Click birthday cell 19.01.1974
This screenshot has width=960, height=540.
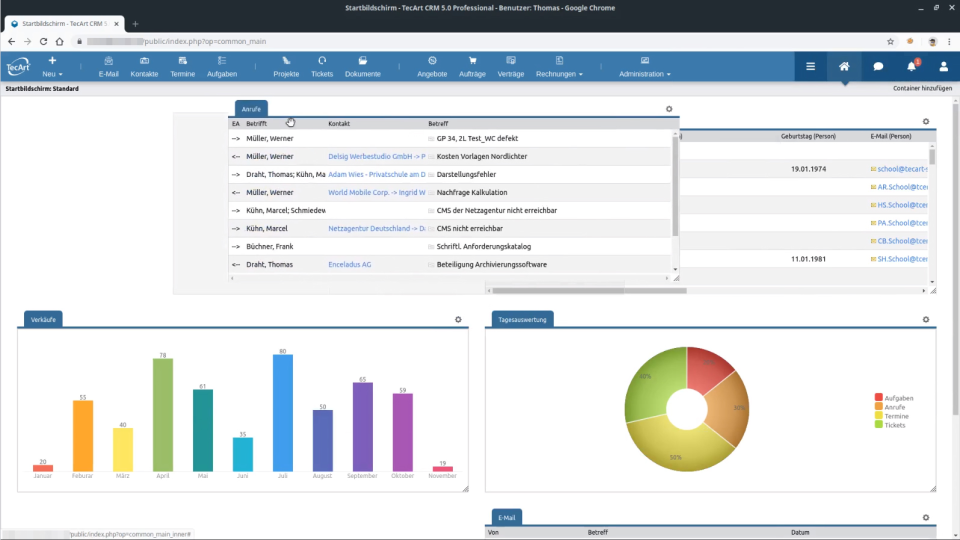(808, 169)
